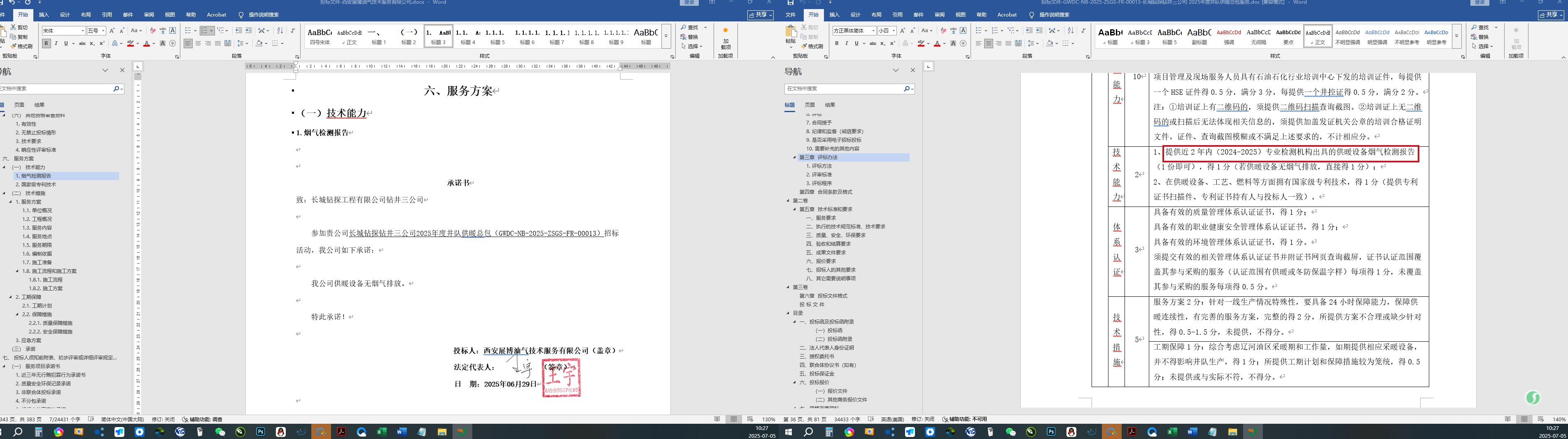Increase indent in left Word window

pyautogui.click(x=248, y=31)
